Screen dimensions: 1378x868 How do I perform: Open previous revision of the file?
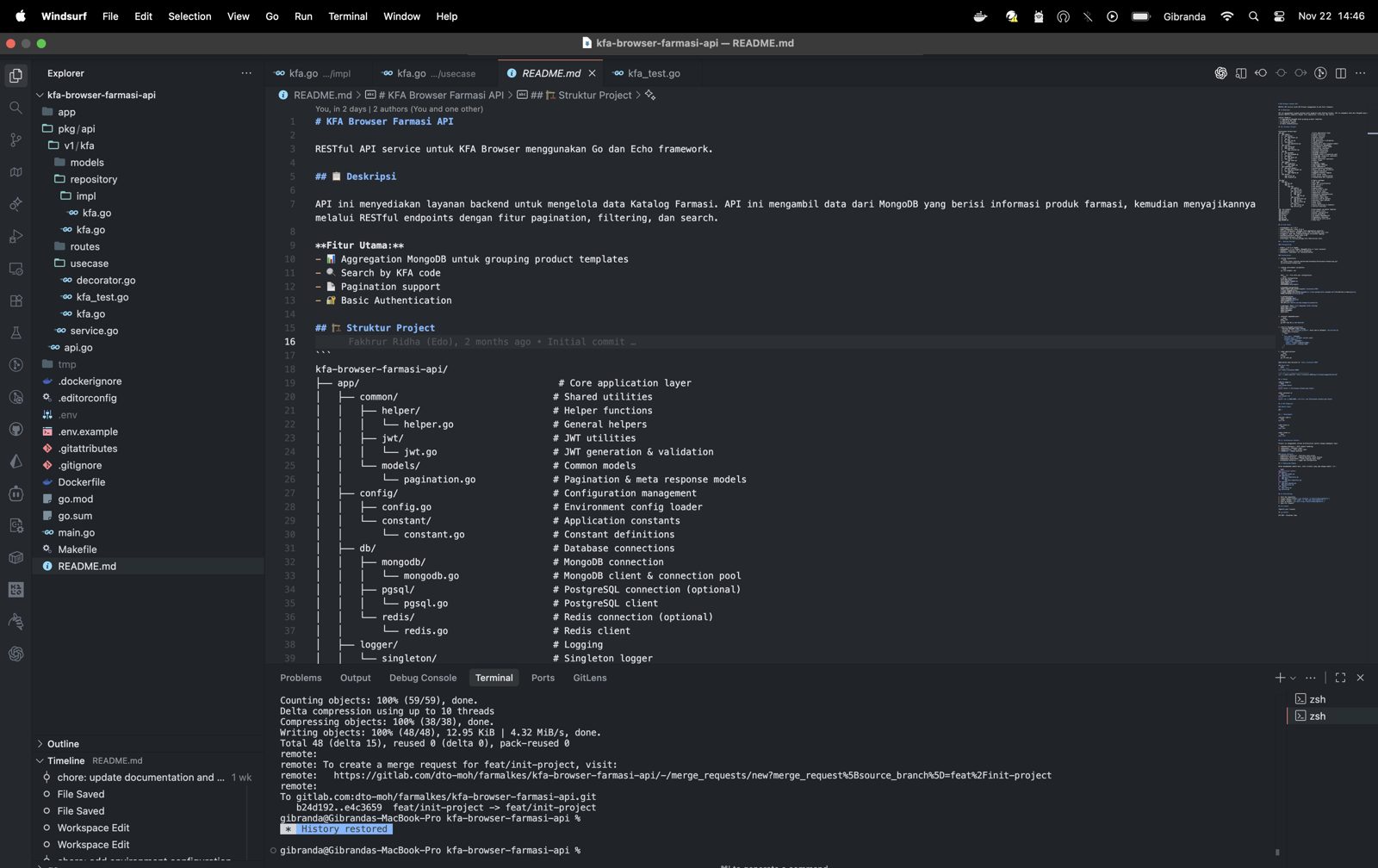[x=1261, y=73]
